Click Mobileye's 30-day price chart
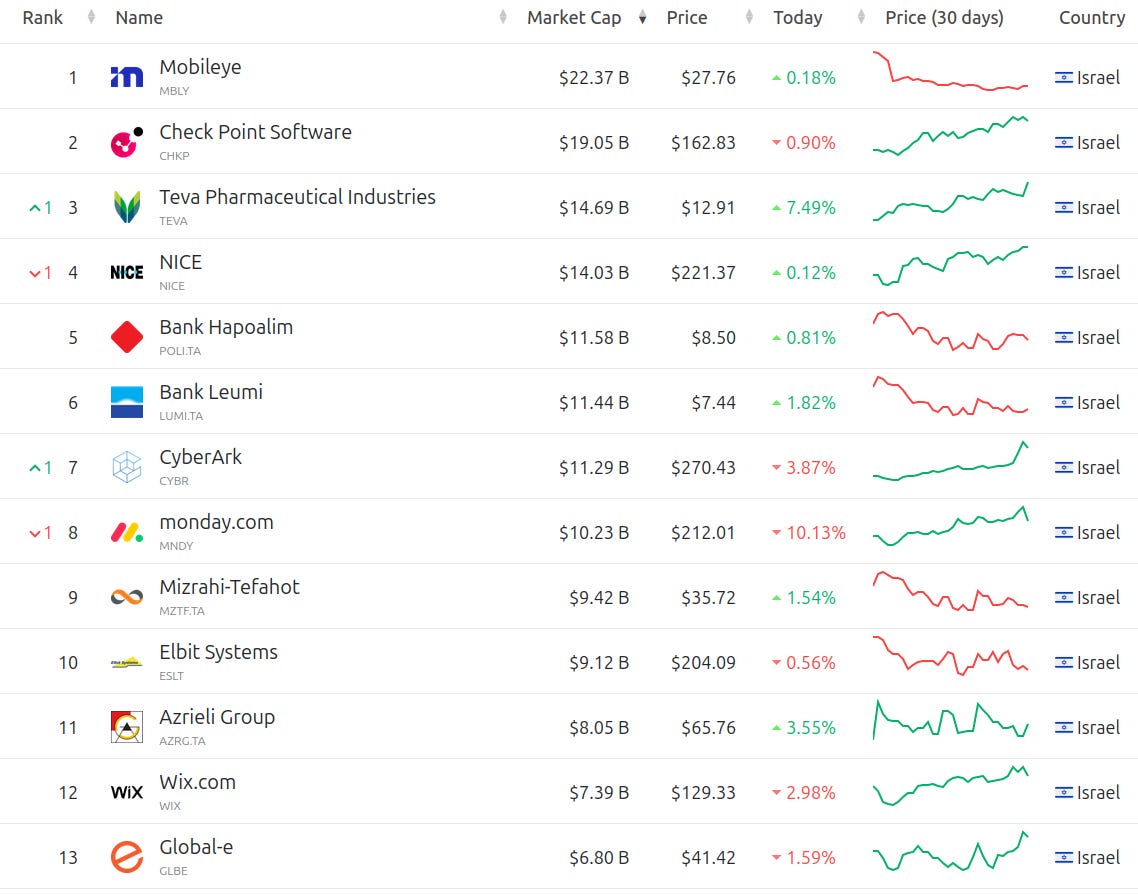 pyautogui.click(x=950, y=70)
